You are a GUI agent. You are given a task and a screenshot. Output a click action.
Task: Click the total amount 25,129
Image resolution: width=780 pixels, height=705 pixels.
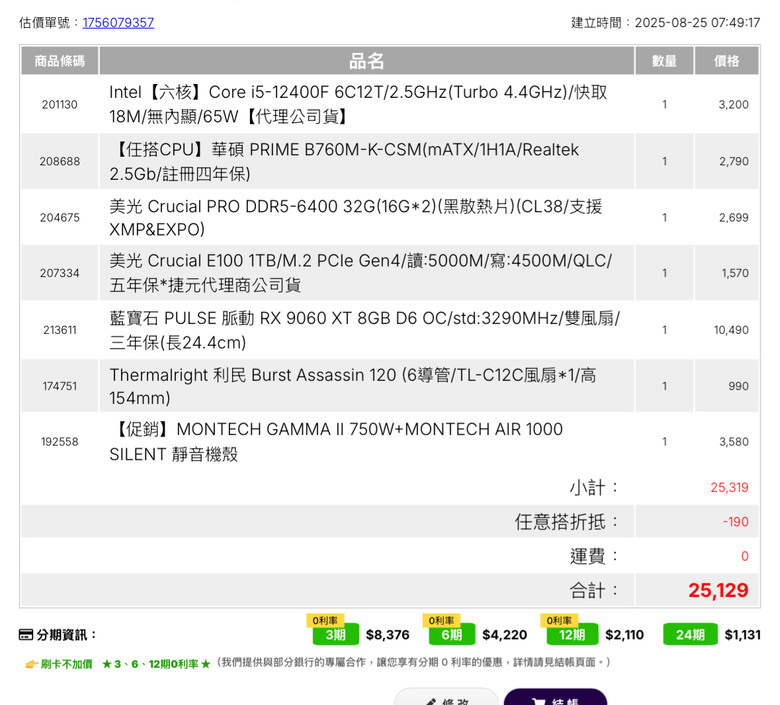coord(718,591)
